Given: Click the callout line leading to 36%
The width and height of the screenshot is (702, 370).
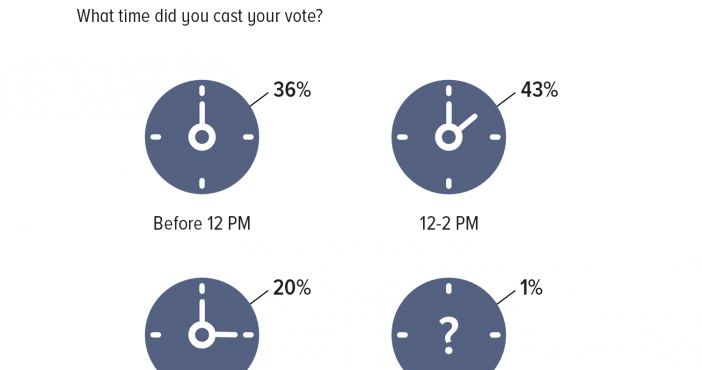Looking at the screenshot, I should tap(259, 100).
